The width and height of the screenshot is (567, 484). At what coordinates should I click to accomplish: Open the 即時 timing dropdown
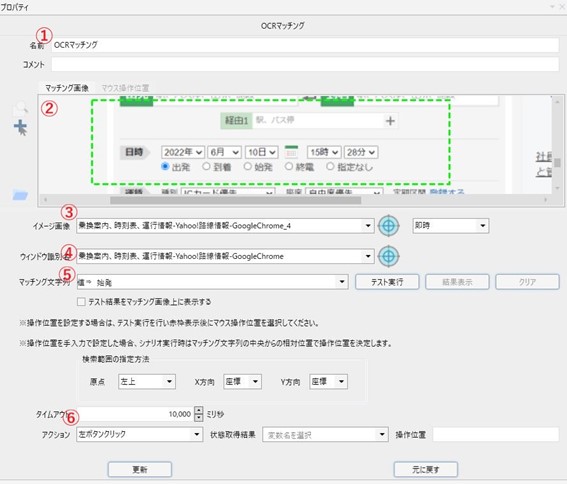(482, 226)
